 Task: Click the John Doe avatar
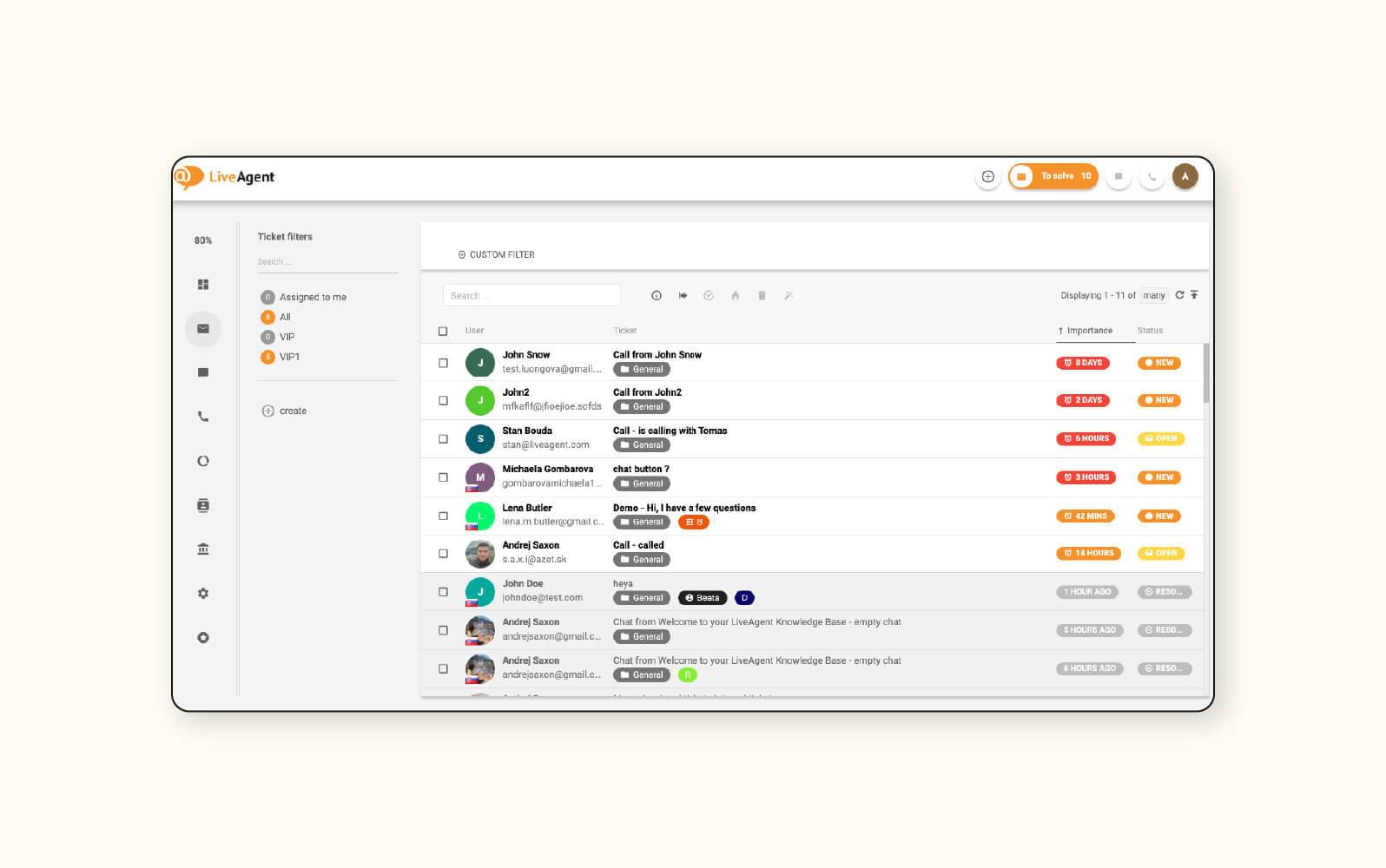coord(480,592)
